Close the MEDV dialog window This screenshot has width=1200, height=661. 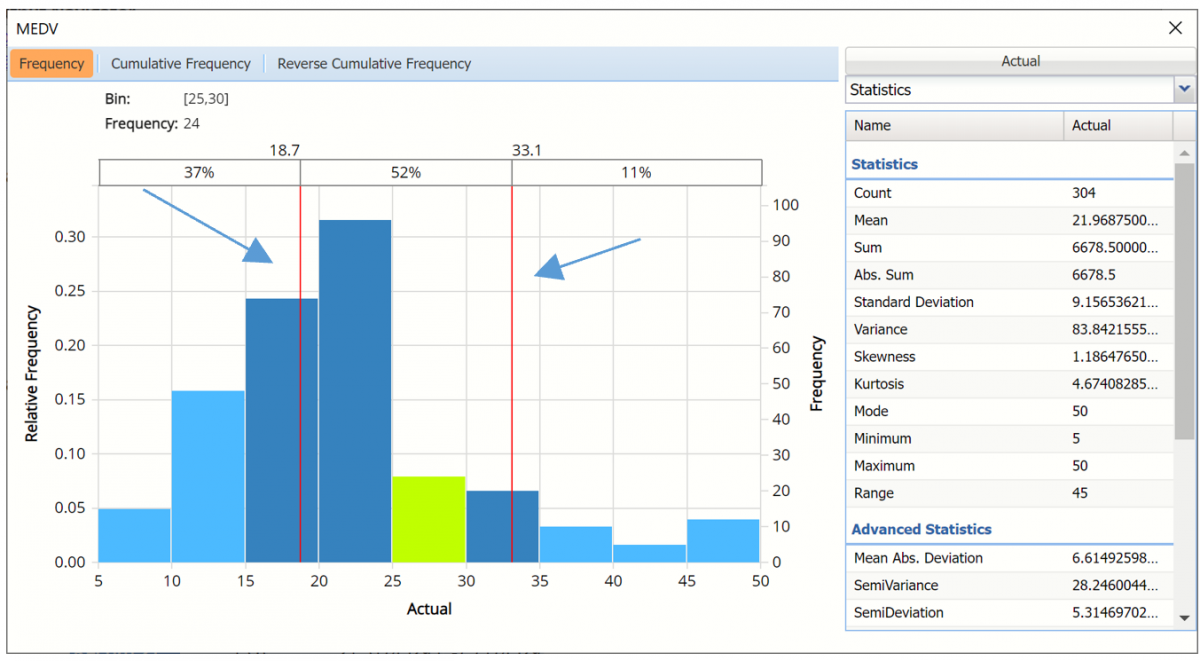[1175, 28]
